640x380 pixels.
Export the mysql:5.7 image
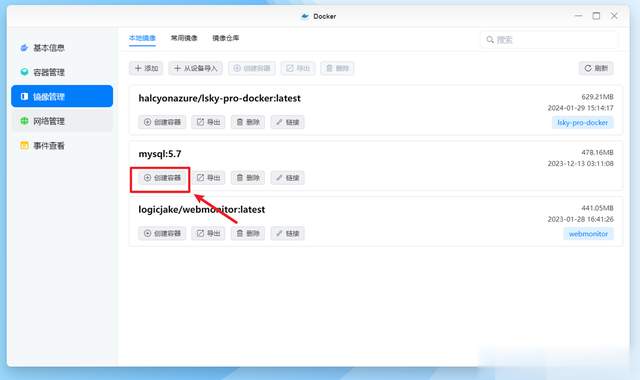point(208,178)
